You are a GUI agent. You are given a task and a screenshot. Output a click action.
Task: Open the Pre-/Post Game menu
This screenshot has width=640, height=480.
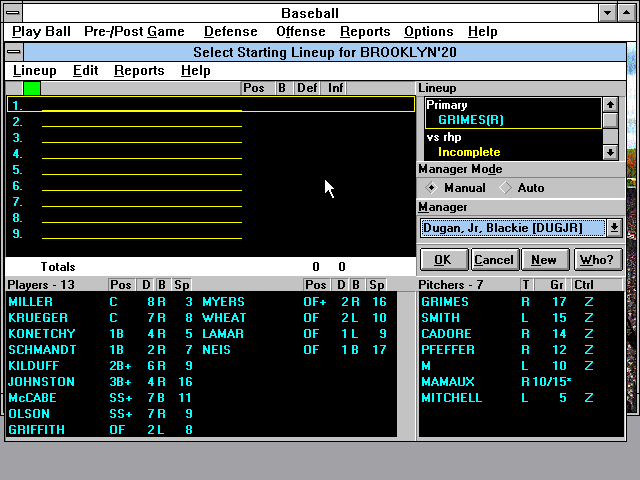tap(134, 32)
